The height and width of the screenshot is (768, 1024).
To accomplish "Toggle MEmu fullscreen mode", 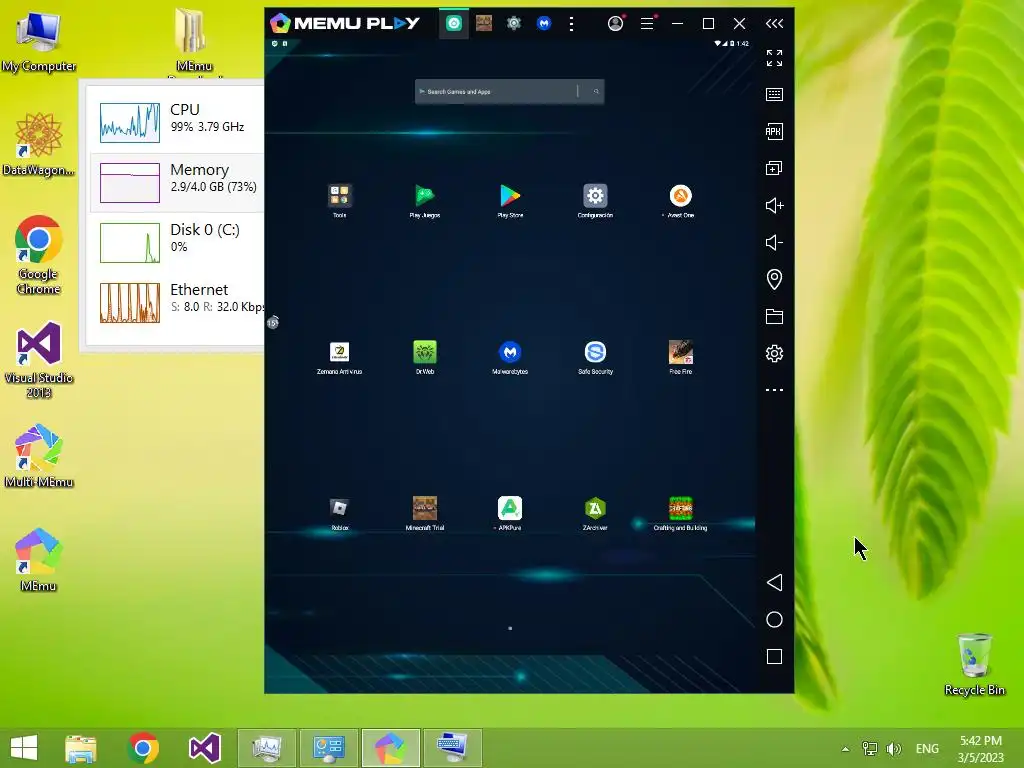I will pyautogui.click(x=774, y=58).
